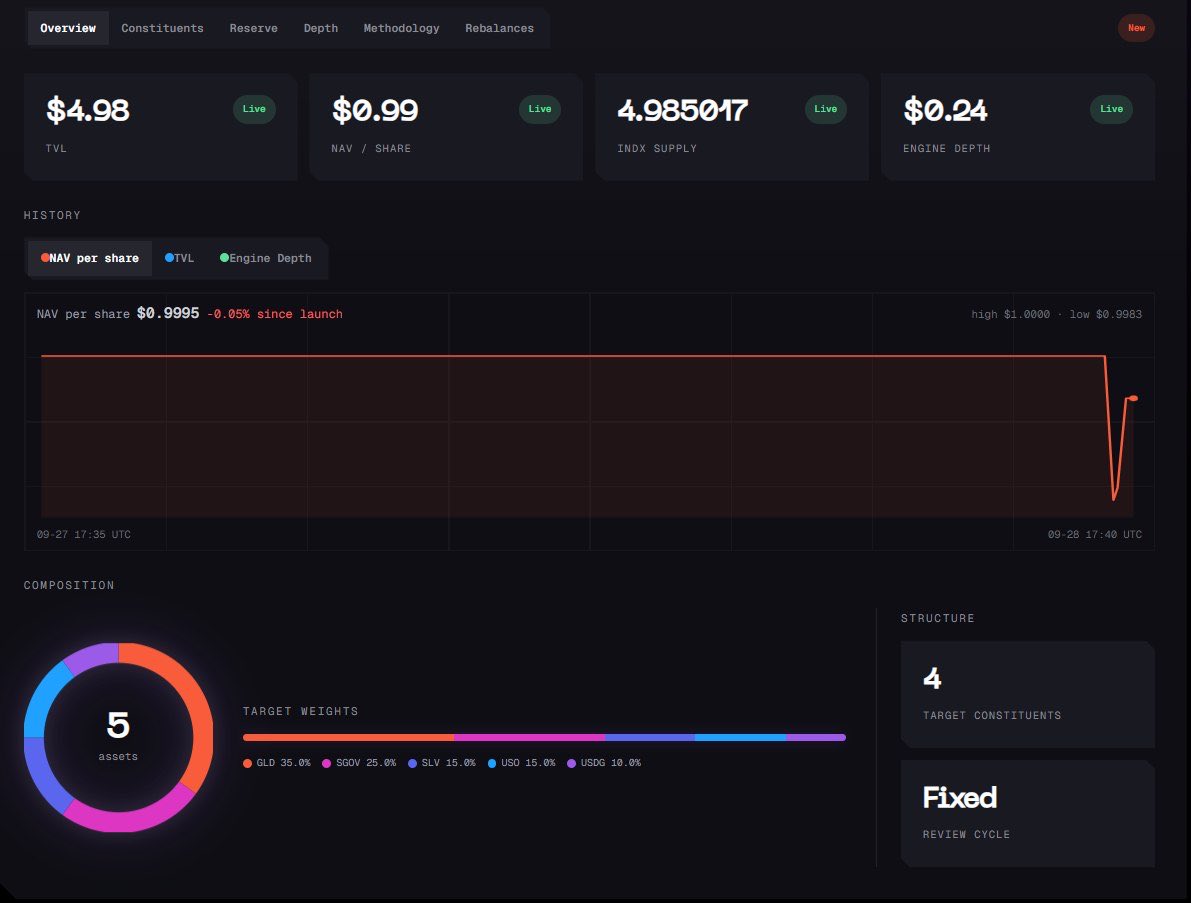Open the Constituents tab
Image resolution: width=1191 pixels, height=903 pixels.
pos(163,28)
